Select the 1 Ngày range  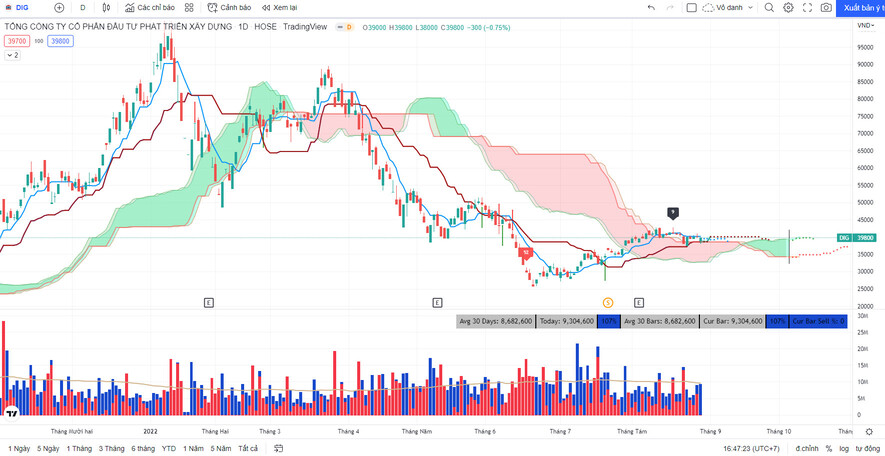[x=19, y=449]
